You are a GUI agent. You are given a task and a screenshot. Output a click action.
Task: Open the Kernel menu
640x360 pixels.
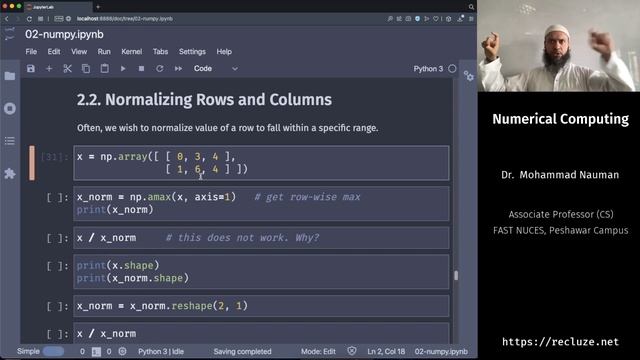(x=131, y=52)
